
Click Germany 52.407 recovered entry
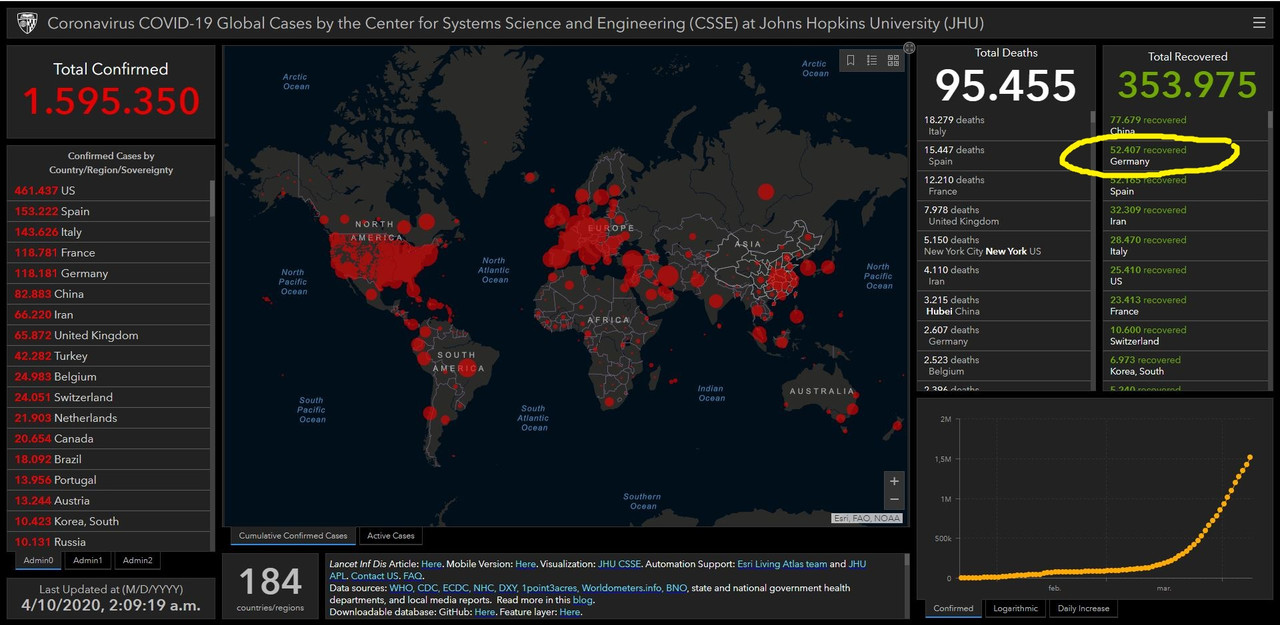(x=1184, y=156)
